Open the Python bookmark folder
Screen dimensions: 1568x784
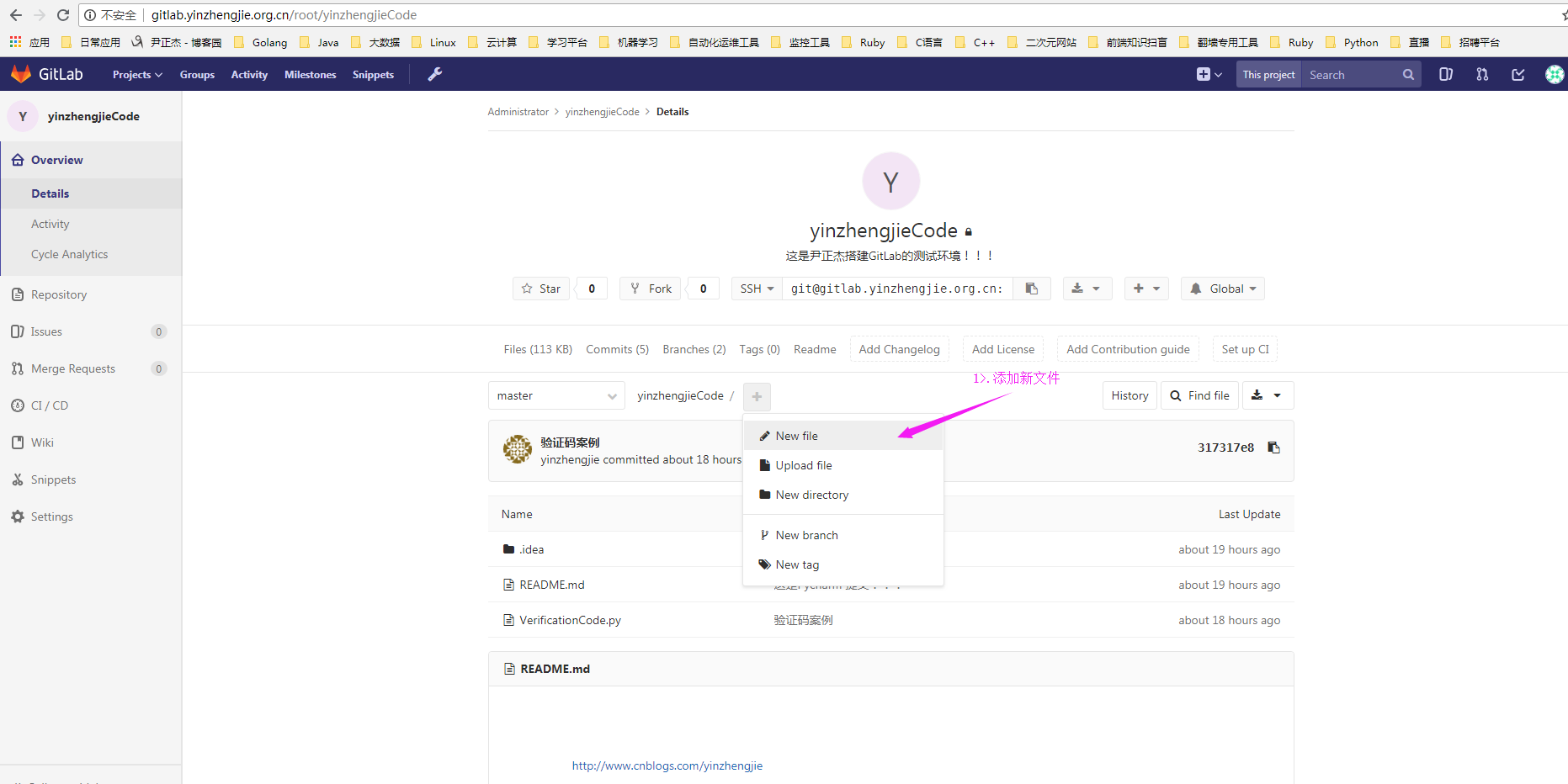click(x=1352, y=42)
